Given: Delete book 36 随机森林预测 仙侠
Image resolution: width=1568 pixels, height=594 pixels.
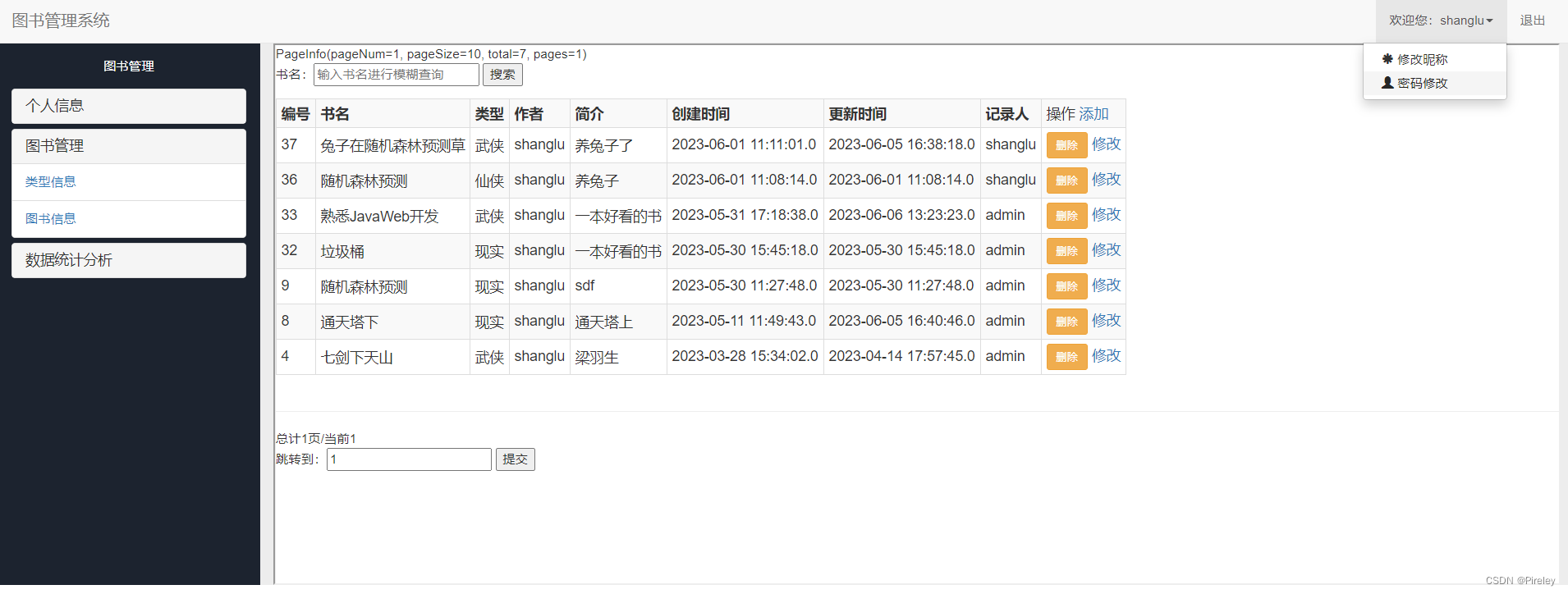Looking at the screenshot, I should point(1066,180).
